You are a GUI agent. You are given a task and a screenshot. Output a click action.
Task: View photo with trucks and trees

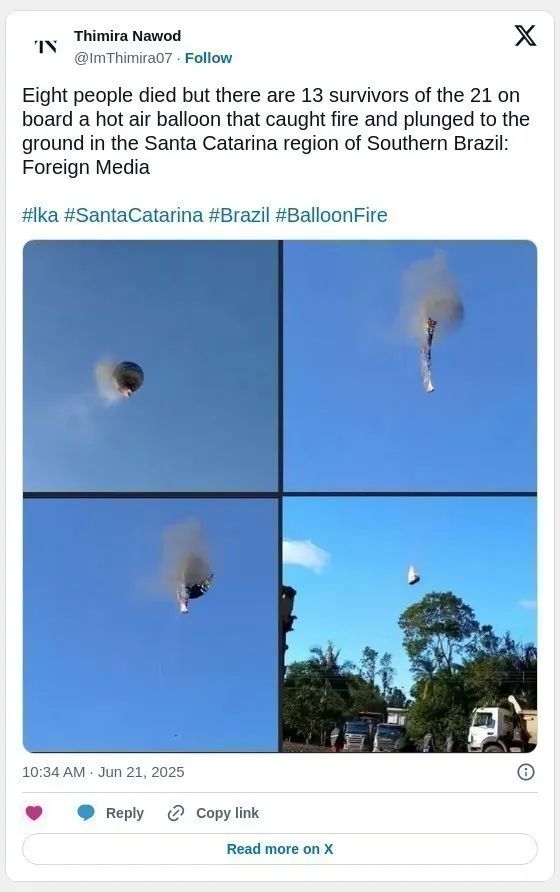[x=410, y=625]
